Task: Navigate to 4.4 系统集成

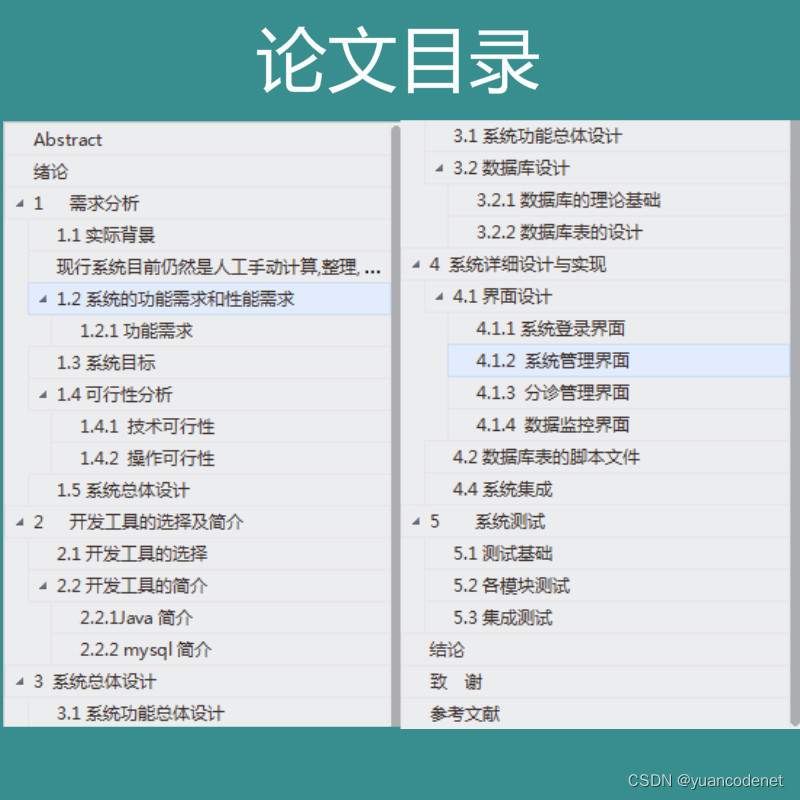Action: coord(502,489)
